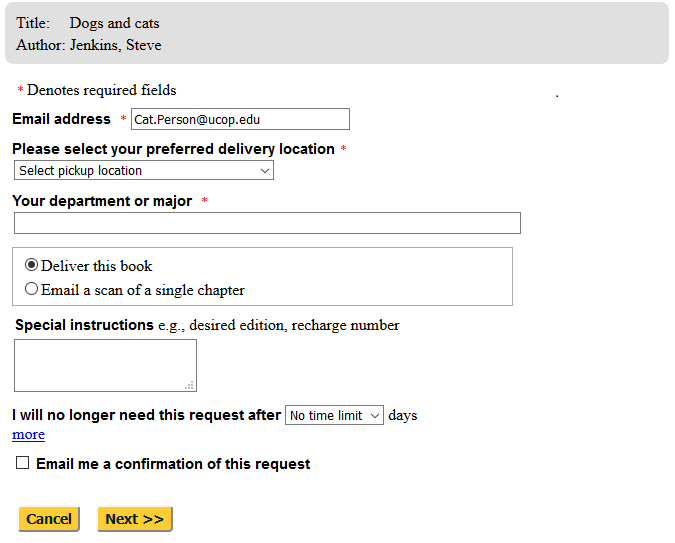Open the Select pickup location dropdown

point(144,171)
